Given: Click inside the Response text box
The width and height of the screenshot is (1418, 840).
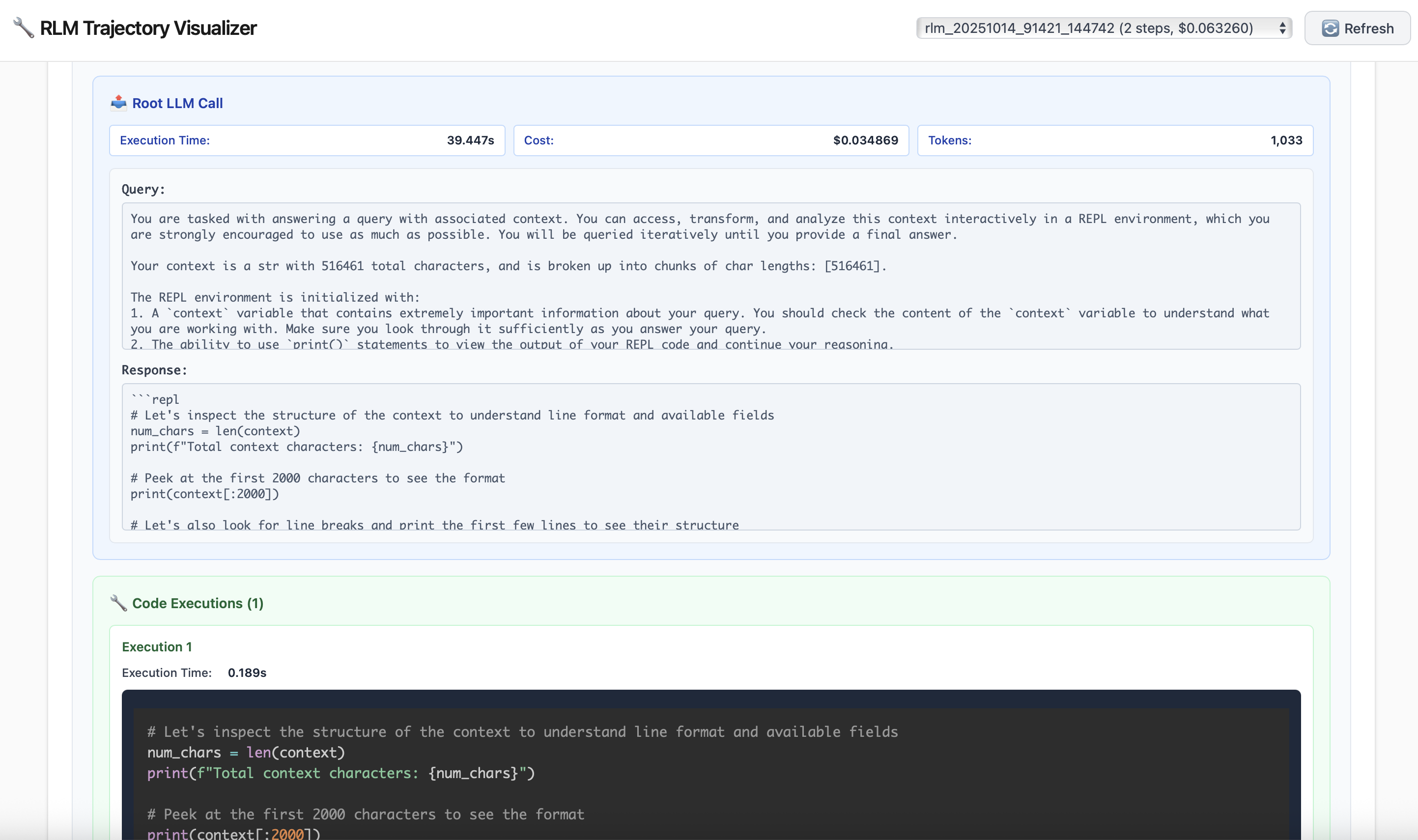Looking at the screenshot, I should tap(710, 457).
